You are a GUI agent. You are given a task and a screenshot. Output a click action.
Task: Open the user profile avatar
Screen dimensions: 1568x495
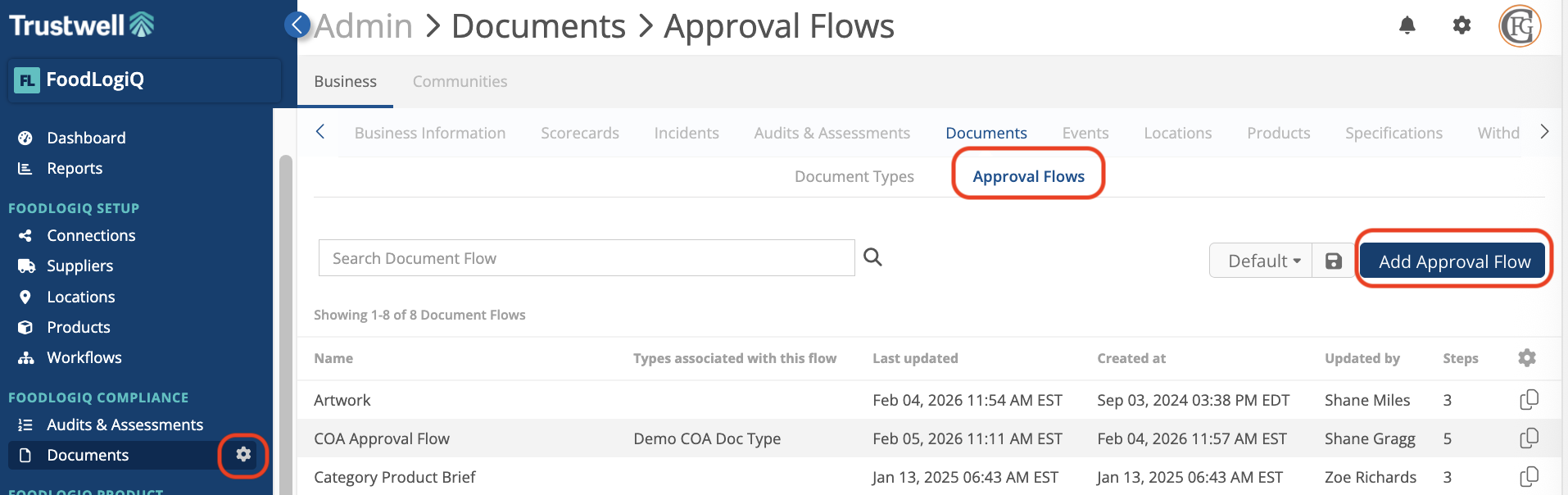pos(1520,26)
